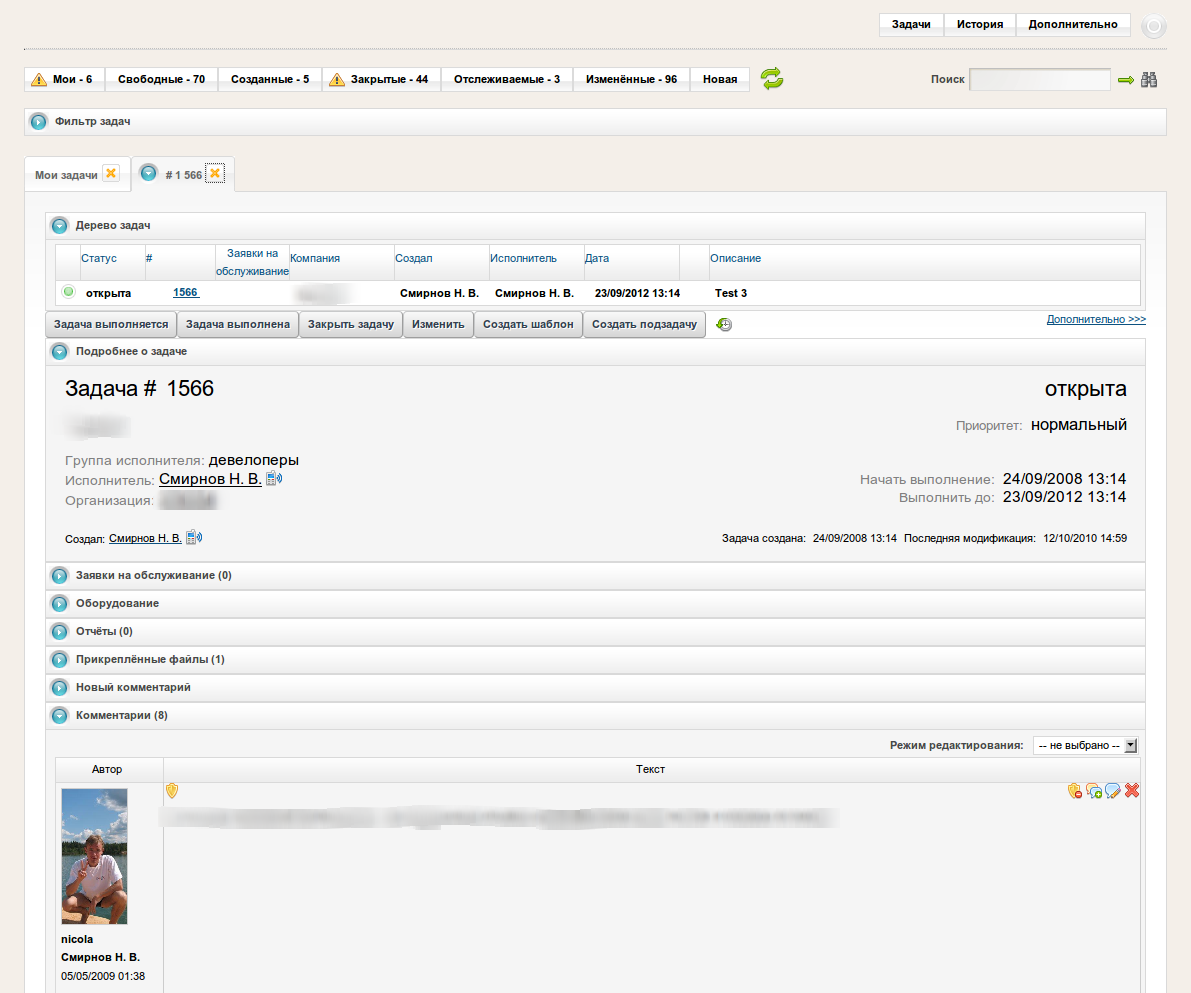This screenshot has height=993, width=1191.
Task: Open the История menu
Action: pos(979,24)
